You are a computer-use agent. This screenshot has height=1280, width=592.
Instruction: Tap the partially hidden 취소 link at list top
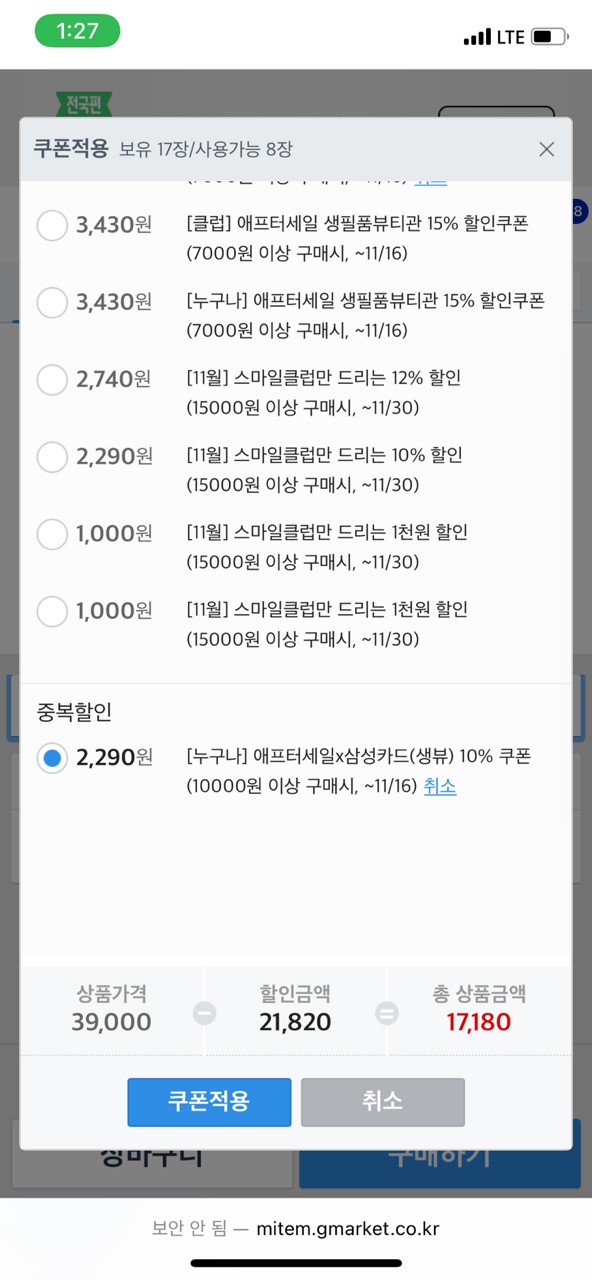point(431,181)
